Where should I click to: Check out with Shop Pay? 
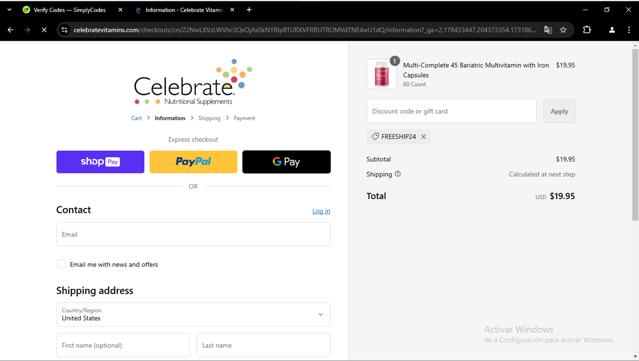(100, 162)
